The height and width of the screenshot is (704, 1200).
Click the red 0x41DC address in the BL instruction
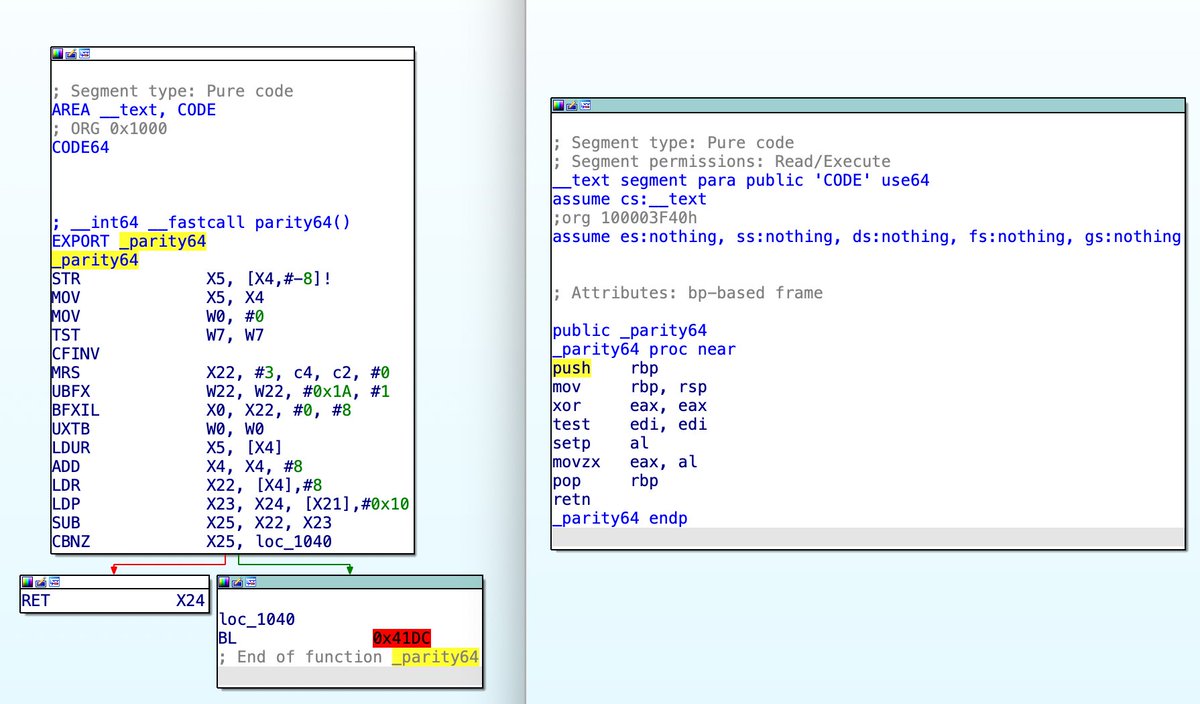tap(400, 637)
